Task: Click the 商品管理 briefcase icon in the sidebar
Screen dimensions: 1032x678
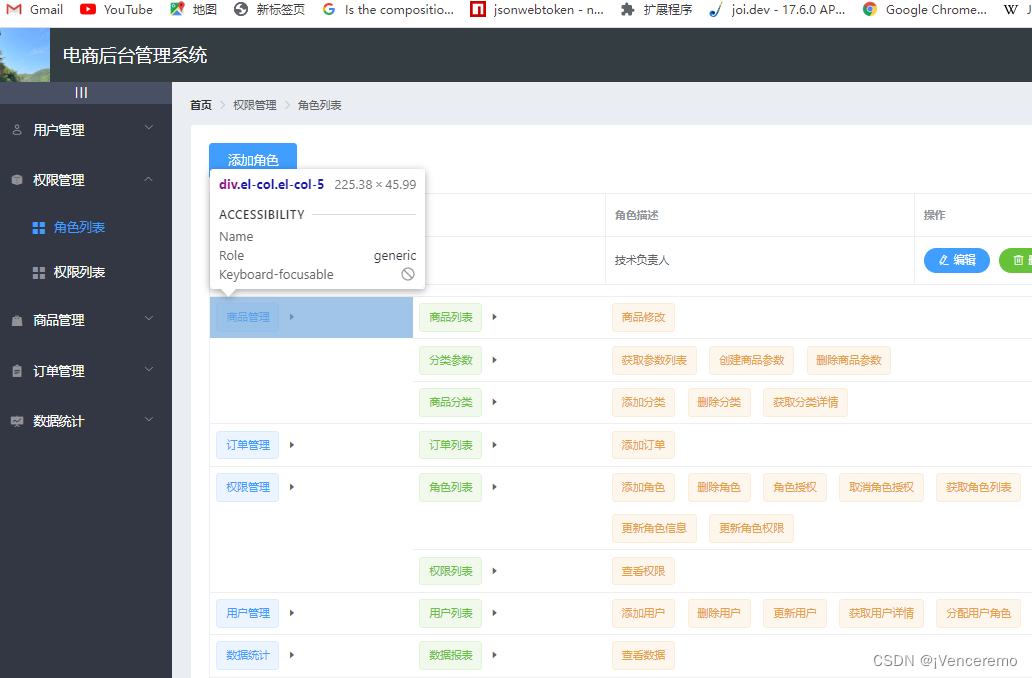Action: [x=16, y=320]
